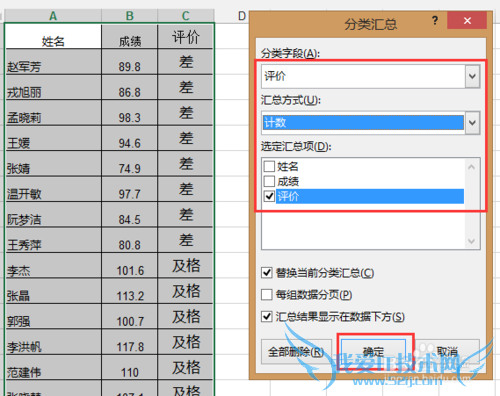Click the 全部删除 button
The width and height of the screenshot is (500, 396).
tap(296, 351)
